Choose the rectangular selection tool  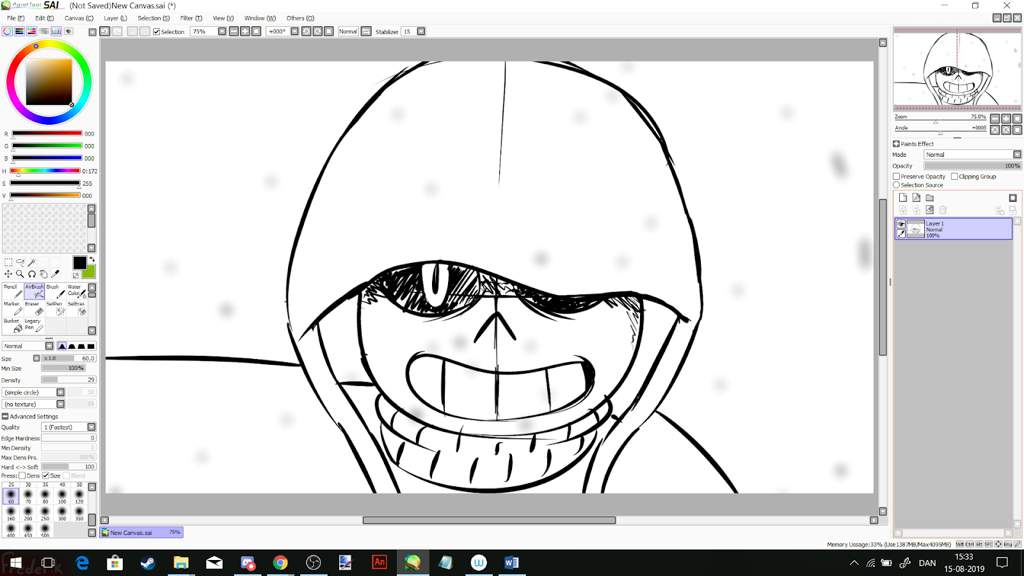click(x=8, y=263)
